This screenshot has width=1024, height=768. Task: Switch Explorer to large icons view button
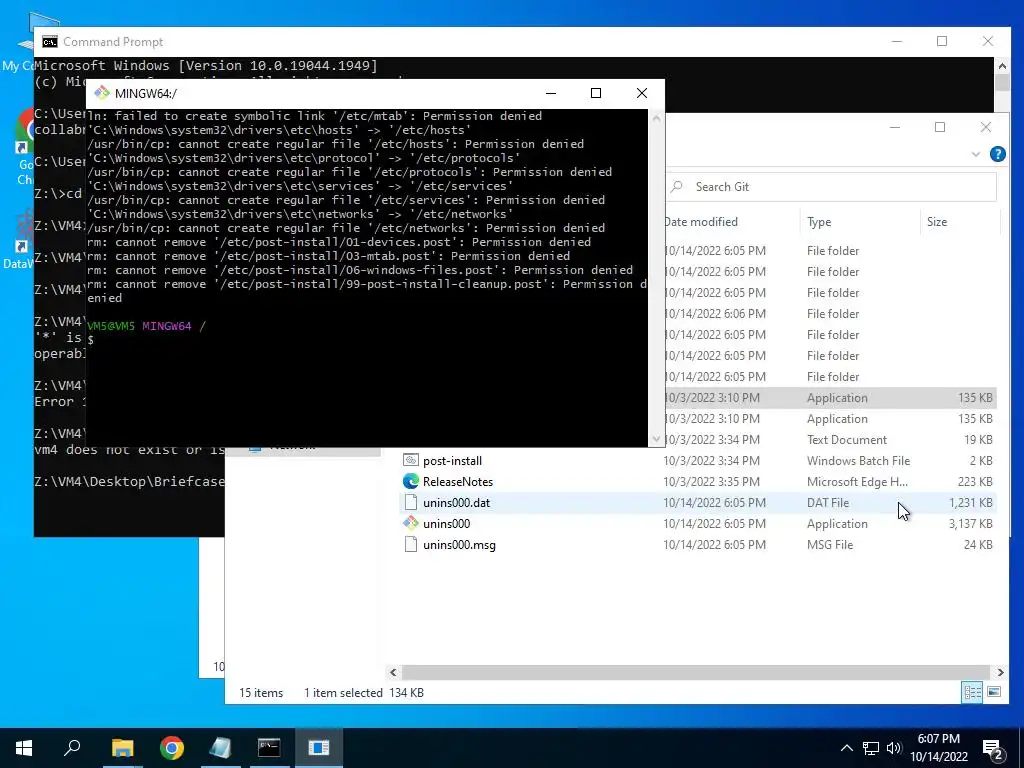tap(994, 692)
